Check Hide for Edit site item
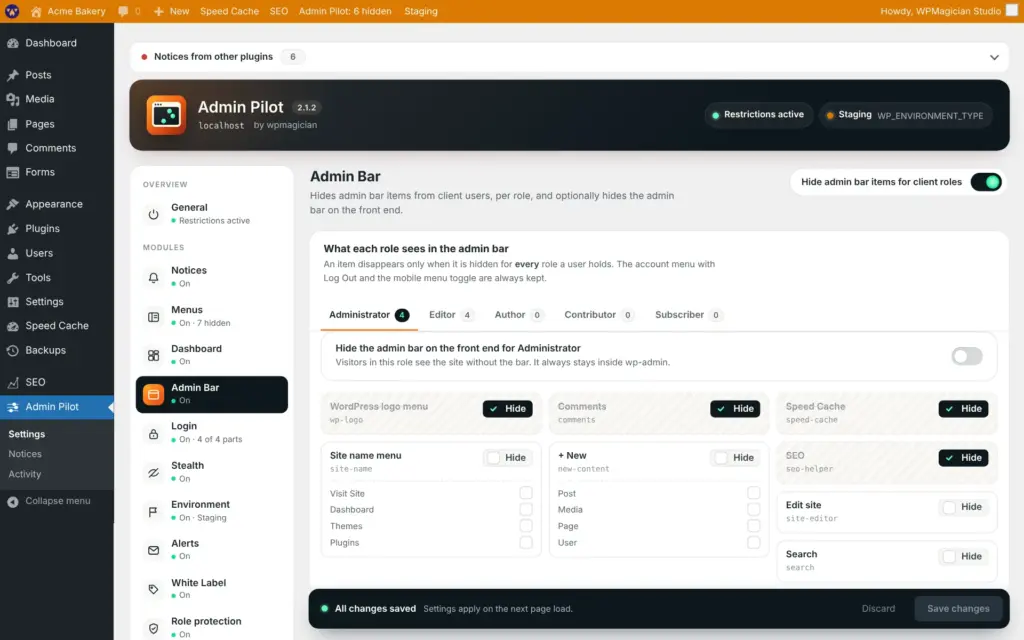1024x640 pixels. [x=963, y=507]
